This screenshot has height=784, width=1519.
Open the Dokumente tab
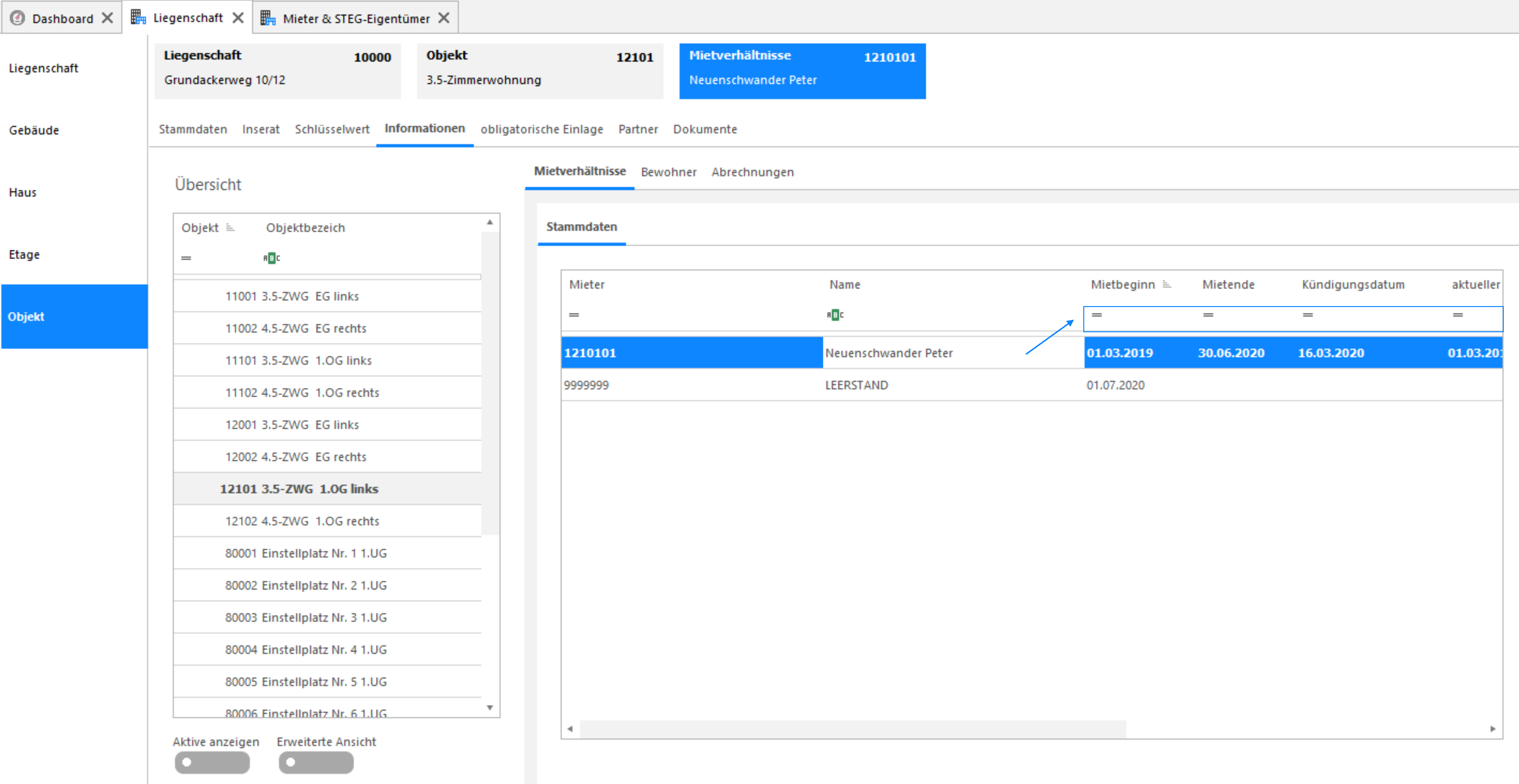click(x=705, y=129)
